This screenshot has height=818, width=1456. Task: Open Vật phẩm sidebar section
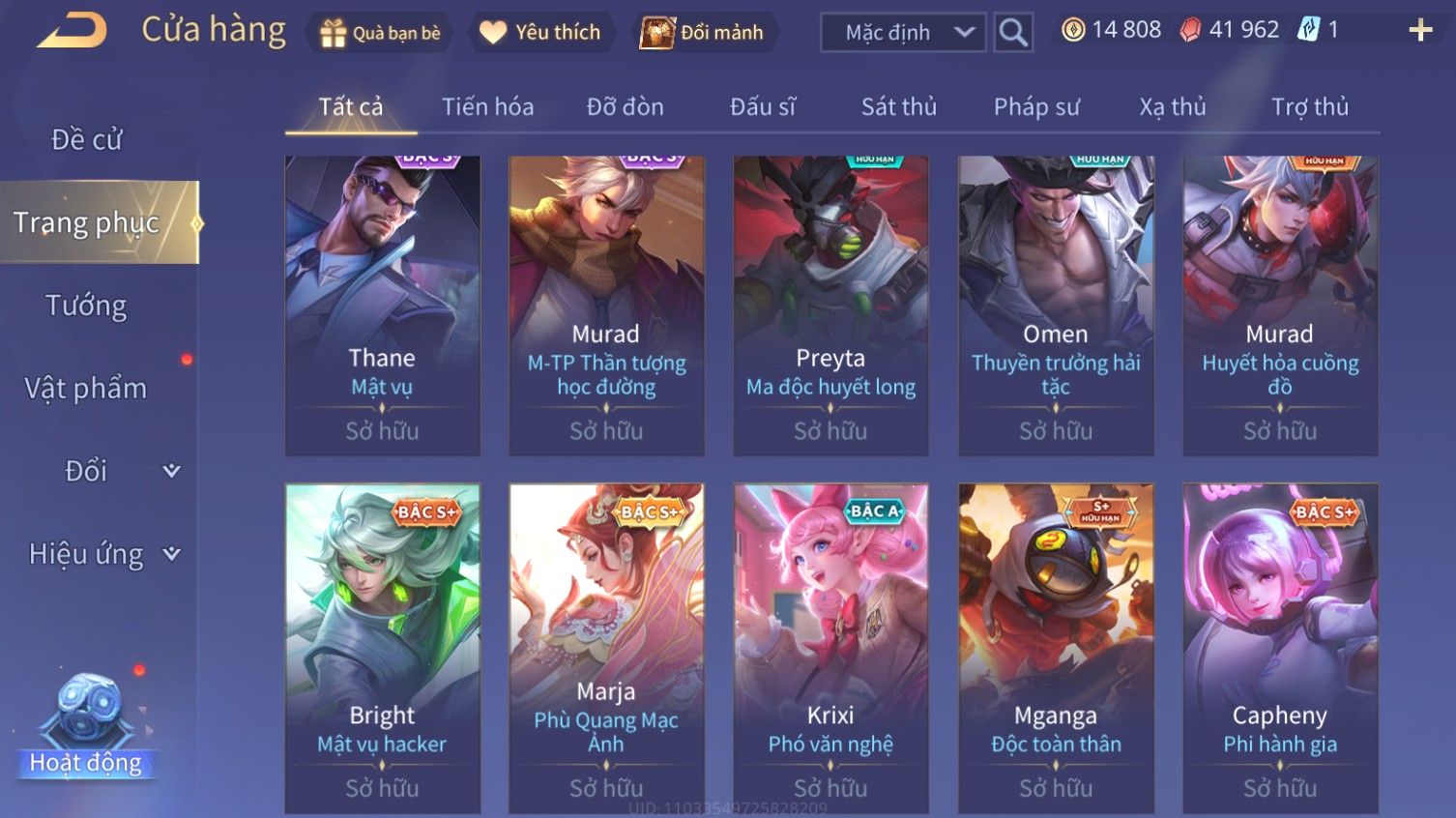tap(86, 389)
